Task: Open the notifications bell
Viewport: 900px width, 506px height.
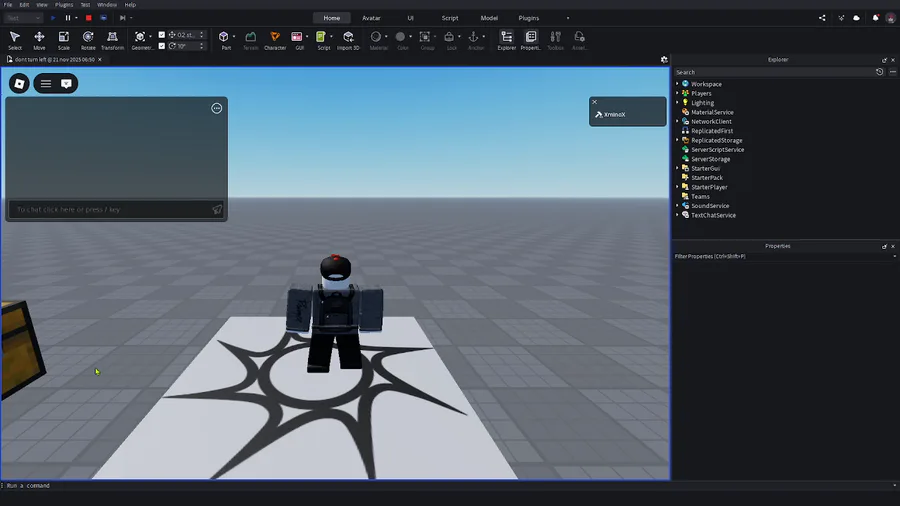Action: pyautogui.click(x=875, y=18)
